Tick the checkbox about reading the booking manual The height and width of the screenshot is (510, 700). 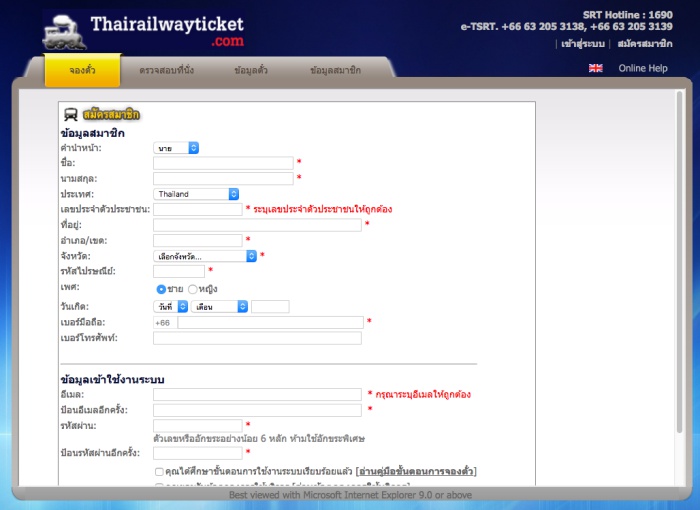(x=159, y=472)
